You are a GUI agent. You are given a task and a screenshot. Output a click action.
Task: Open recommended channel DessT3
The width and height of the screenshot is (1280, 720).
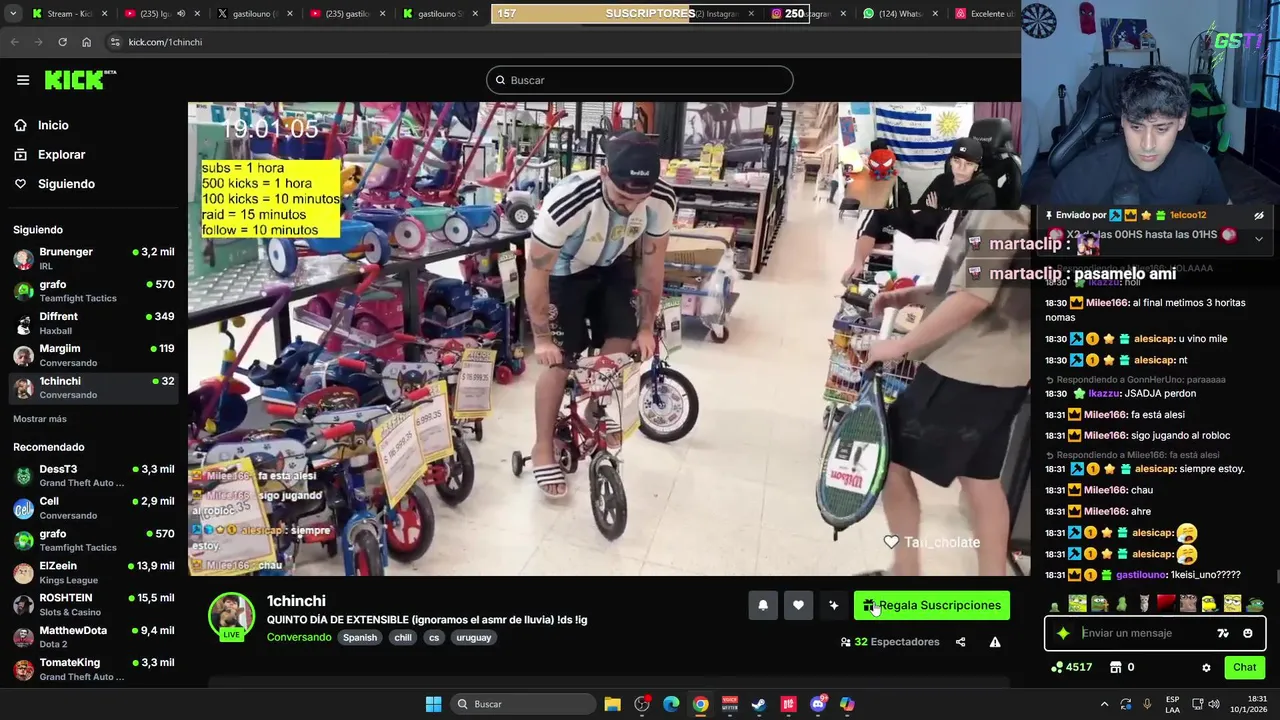pyautogui.click(x=94, y=476)
